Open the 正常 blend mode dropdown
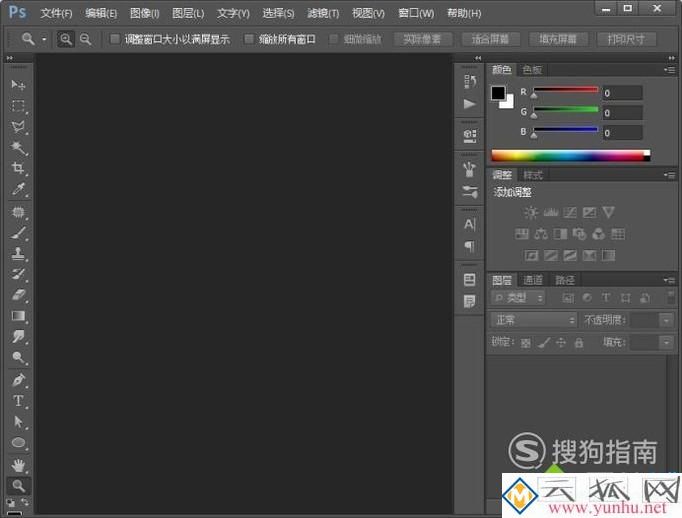 [x=534, y=320]
